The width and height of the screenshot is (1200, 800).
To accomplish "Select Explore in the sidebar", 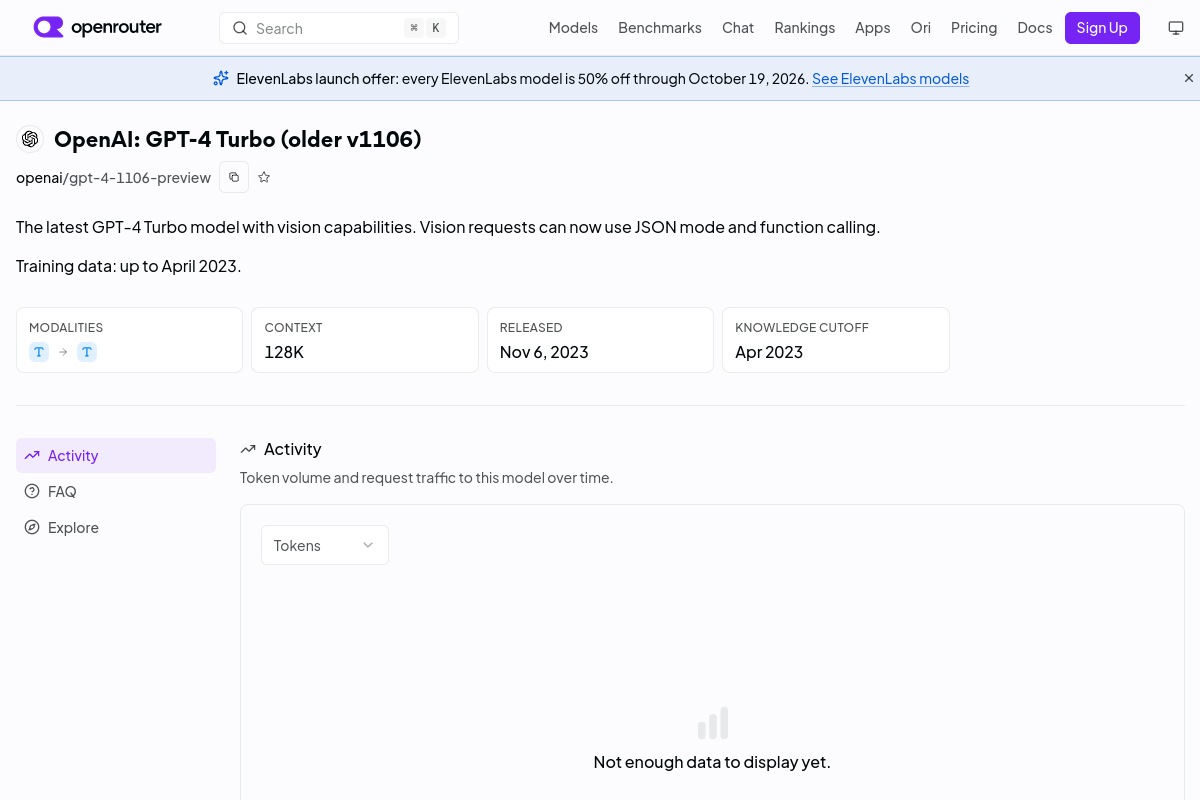I will point(116,527).
